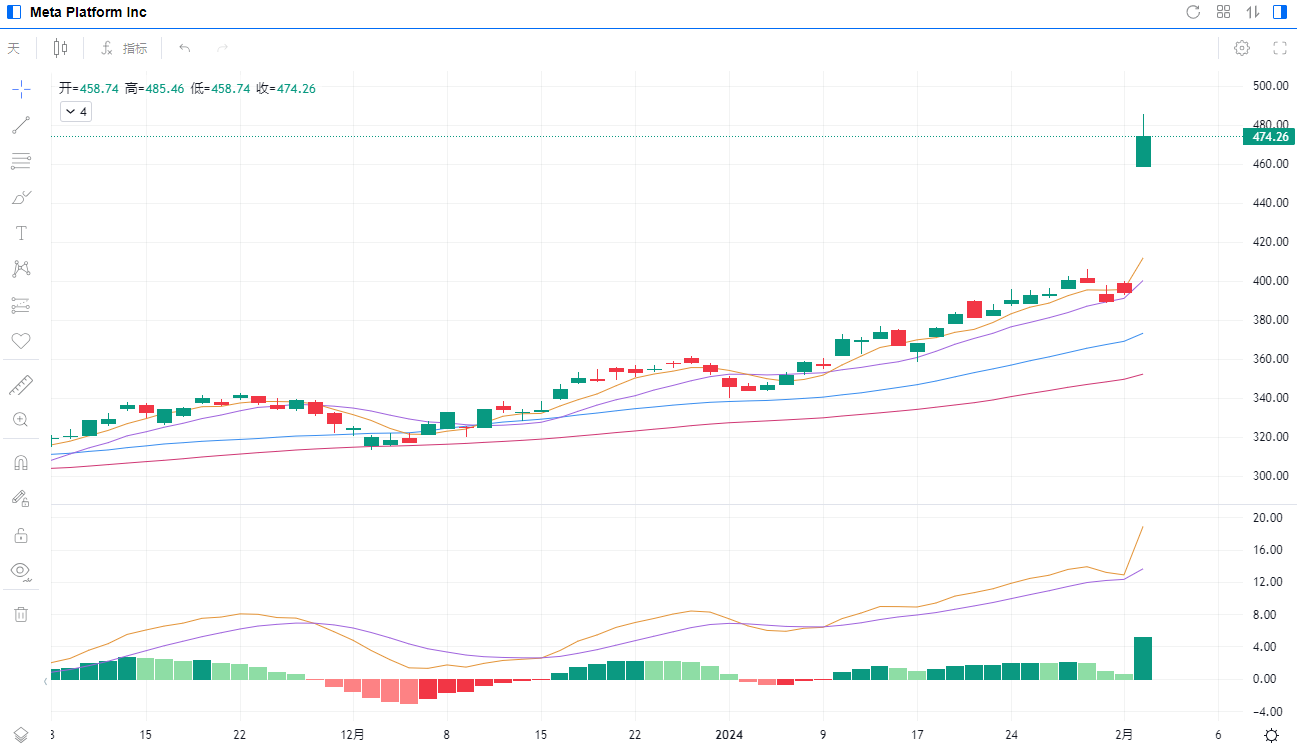Open the grid layout icon
Screen dimensions: 1297x746
(x=1223, y=12)
